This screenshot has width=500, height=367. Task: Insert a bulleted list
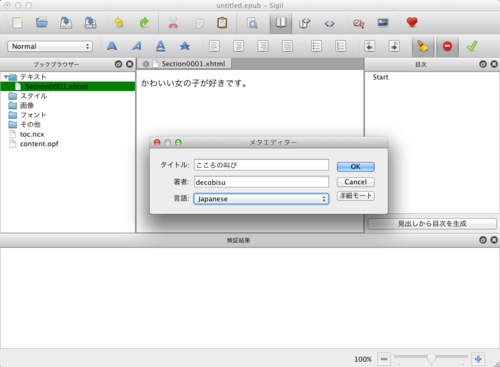[x=316, y=46]
